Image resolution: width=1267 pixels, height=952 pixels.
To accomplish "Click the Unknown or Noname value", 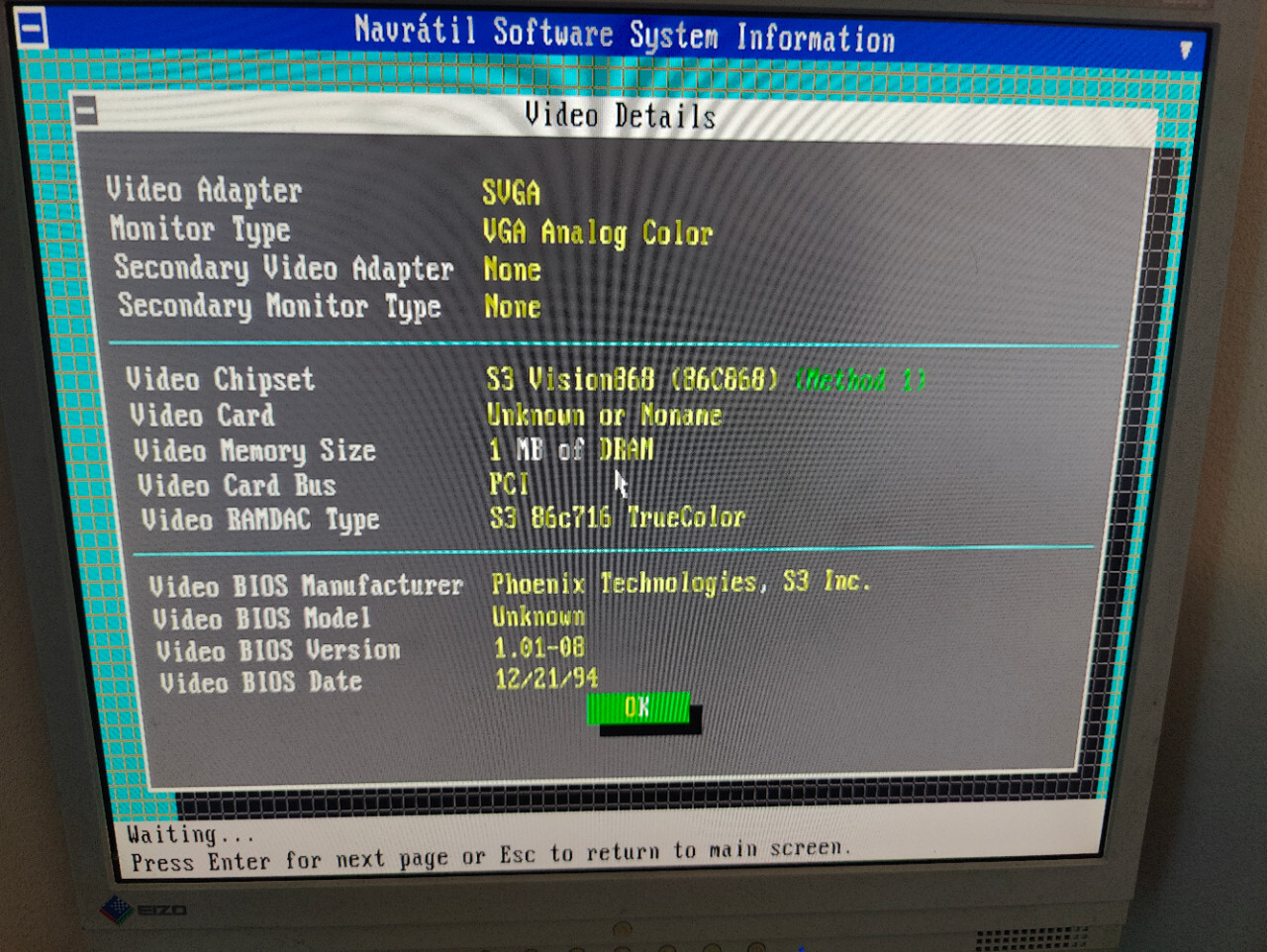I will pyautogui.click(x=605, y=415).
